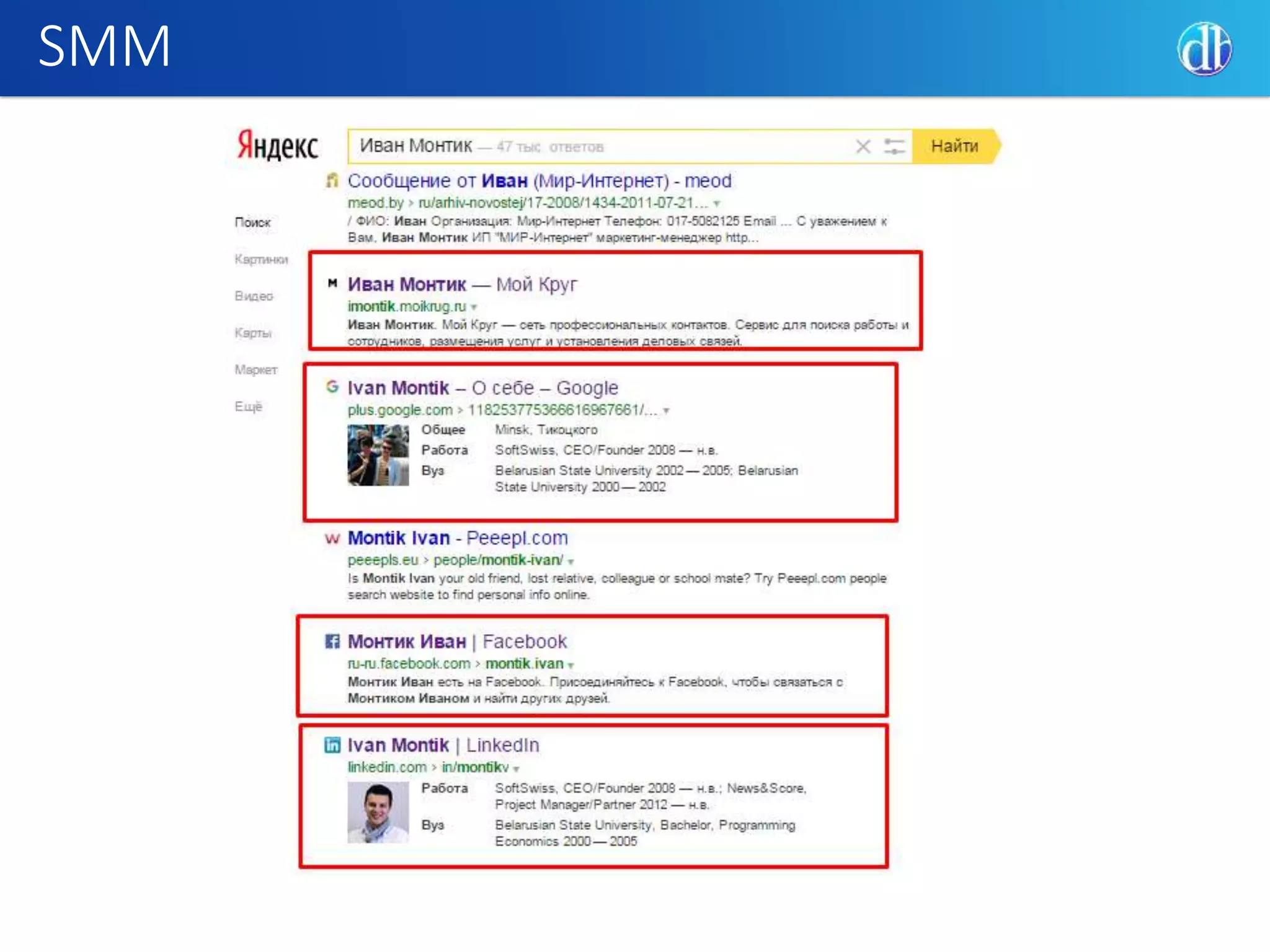The image size is (1270, 952).
Task: Click the Facebook favicon next to result
Action: 332,641
